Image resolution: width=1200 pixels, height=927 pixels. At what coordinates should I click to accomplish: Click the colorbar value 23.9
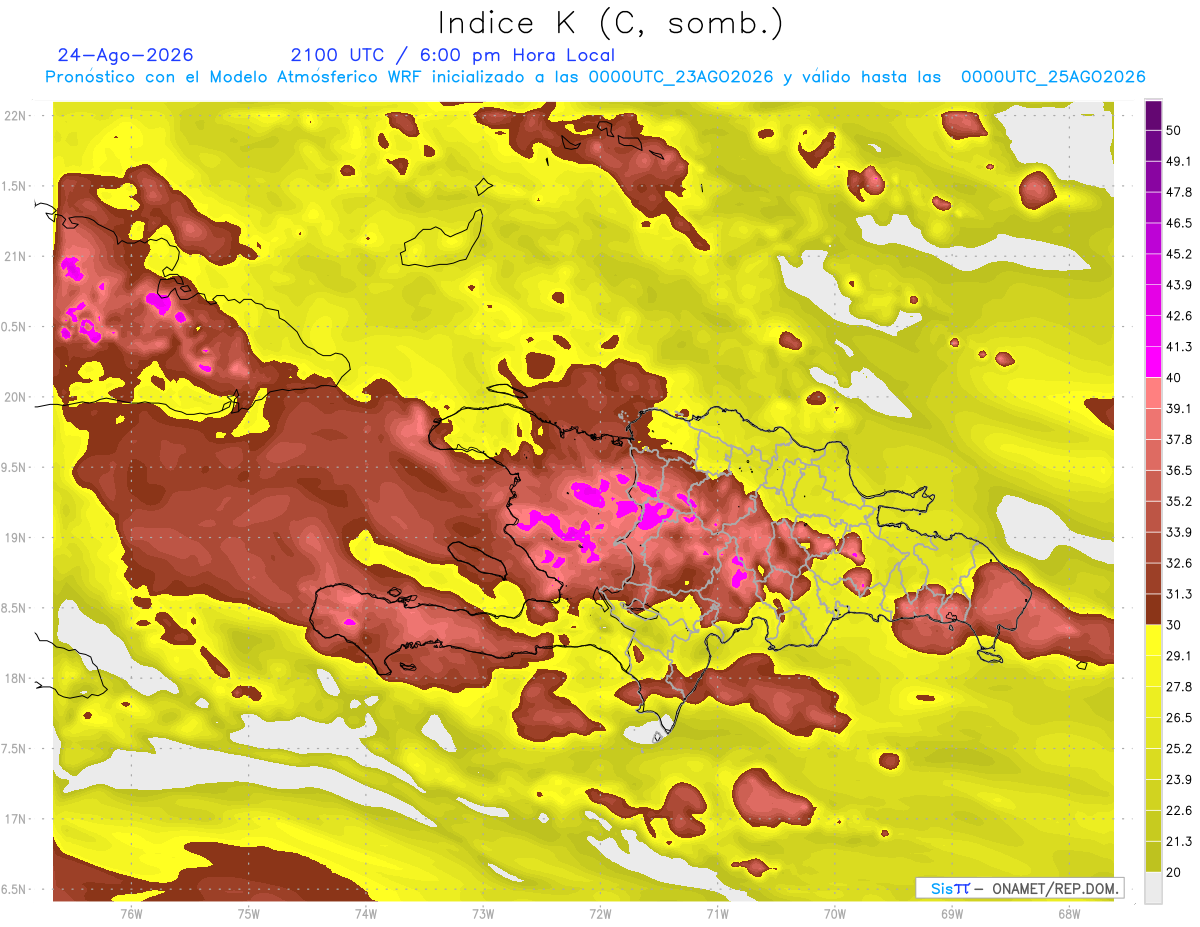pos(1179,779)
